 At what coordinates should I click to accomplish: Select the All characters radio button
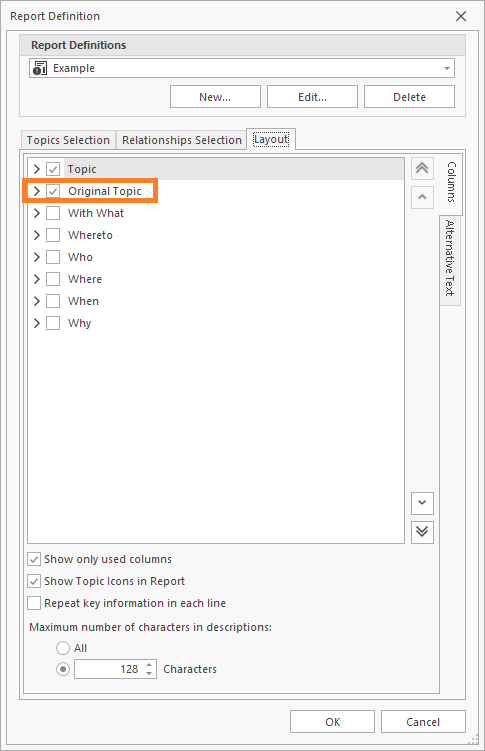pos(63,648)
